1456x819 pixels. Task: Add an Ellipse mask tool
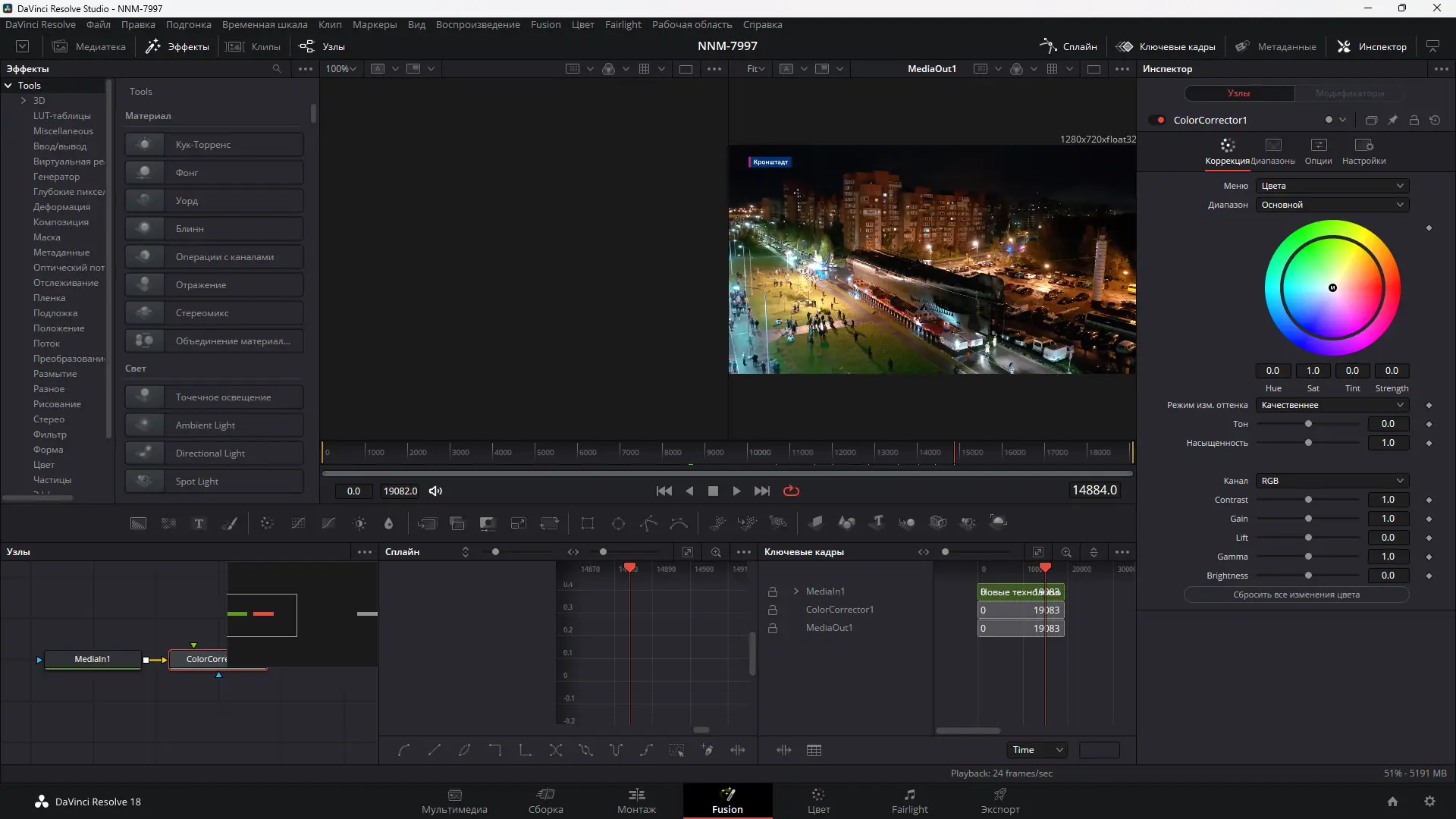(618, 523)
